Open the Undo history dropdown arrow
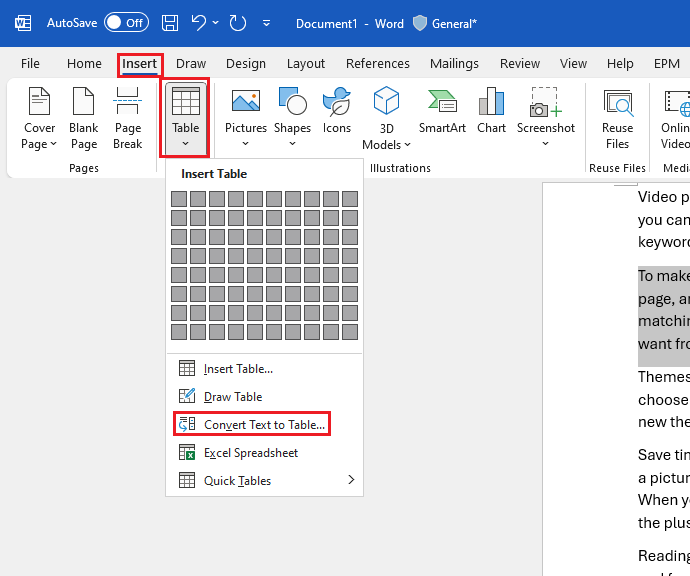 (216, 22)
